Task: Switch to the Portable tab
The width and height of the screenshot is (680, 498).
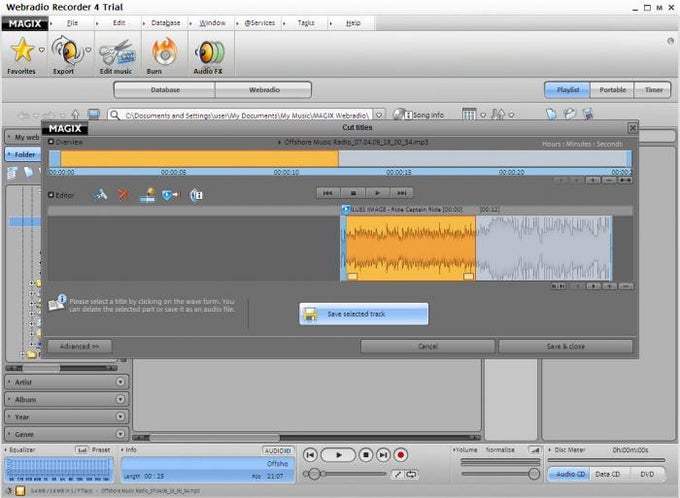Action: [612, 90]
